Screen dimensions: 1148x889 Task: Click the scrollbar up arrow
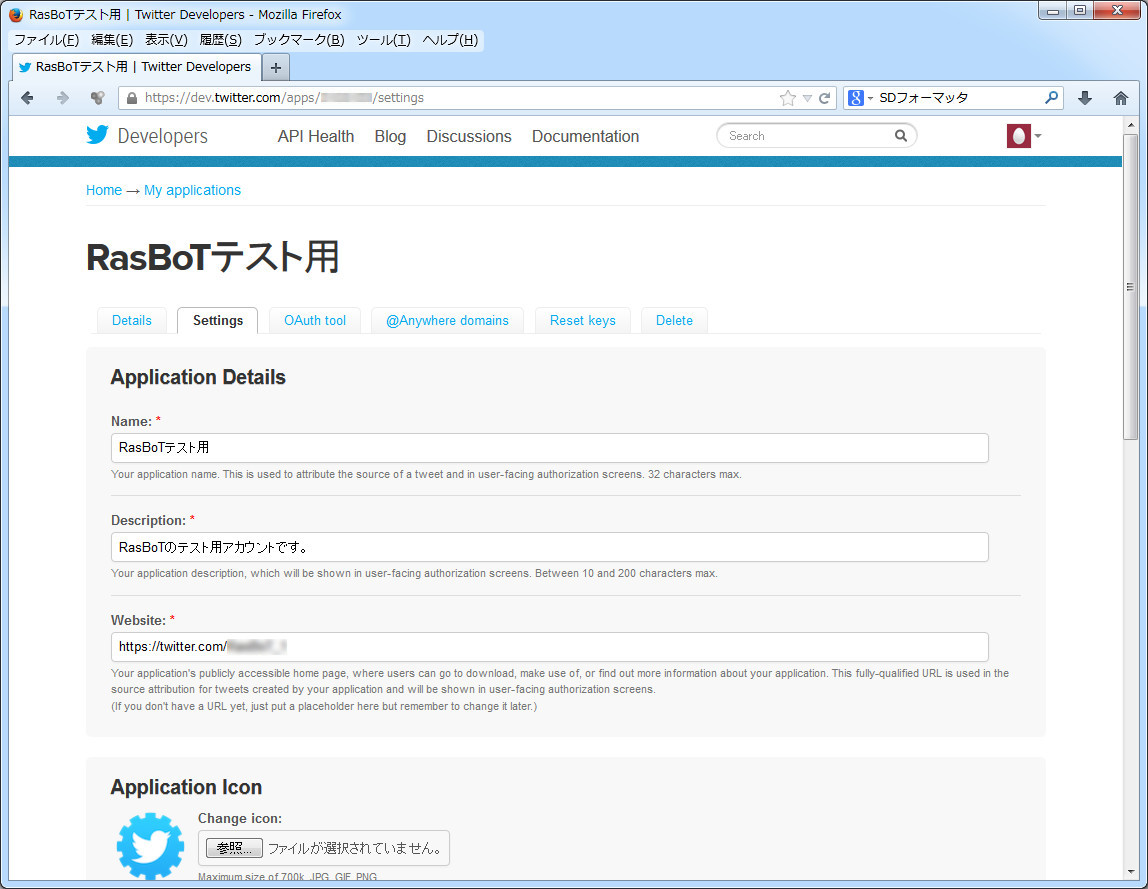coord(1130,124)
